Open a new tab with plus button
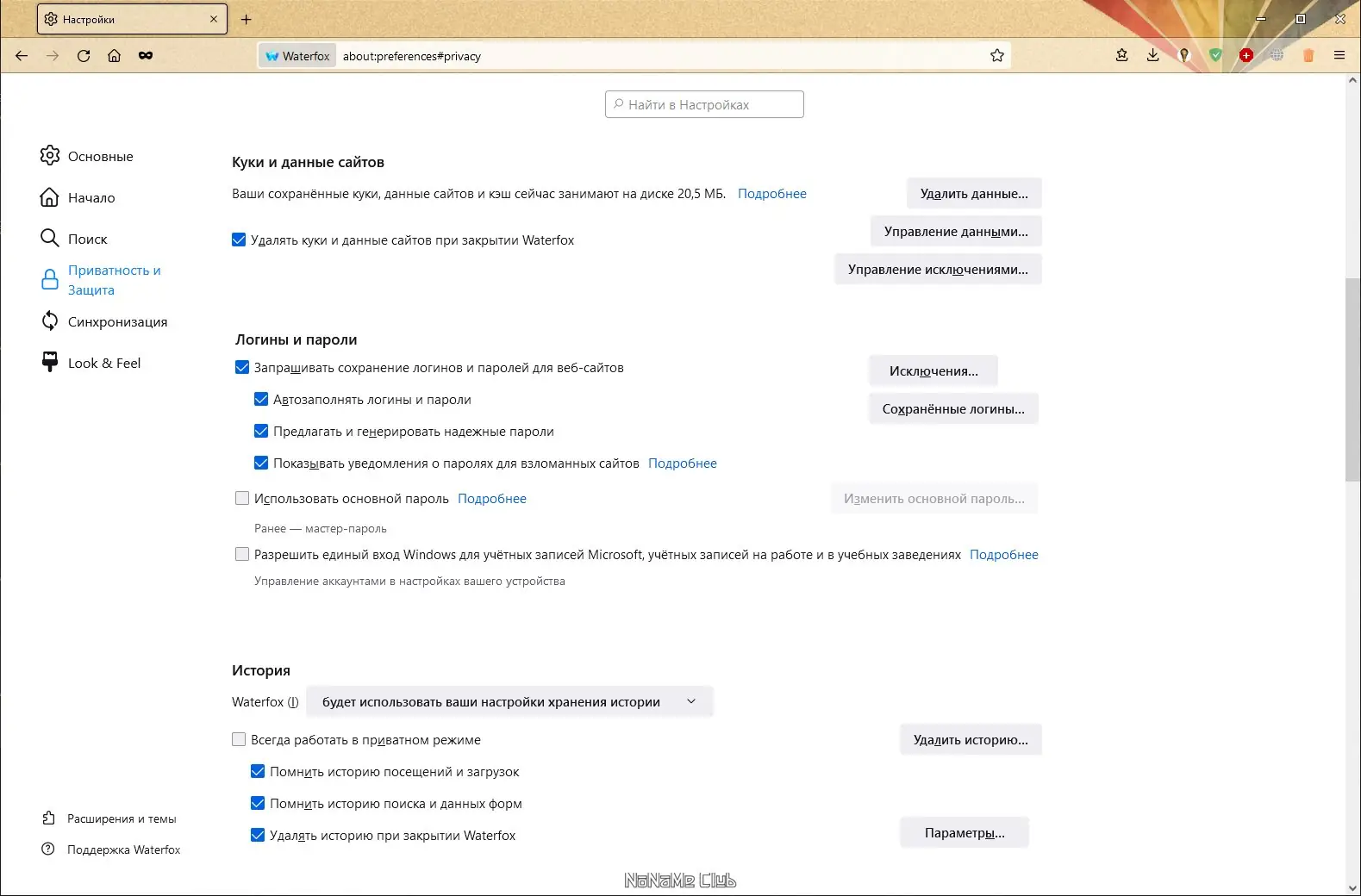The width and height of the screenshot is (1361, 896). (247, 19)
